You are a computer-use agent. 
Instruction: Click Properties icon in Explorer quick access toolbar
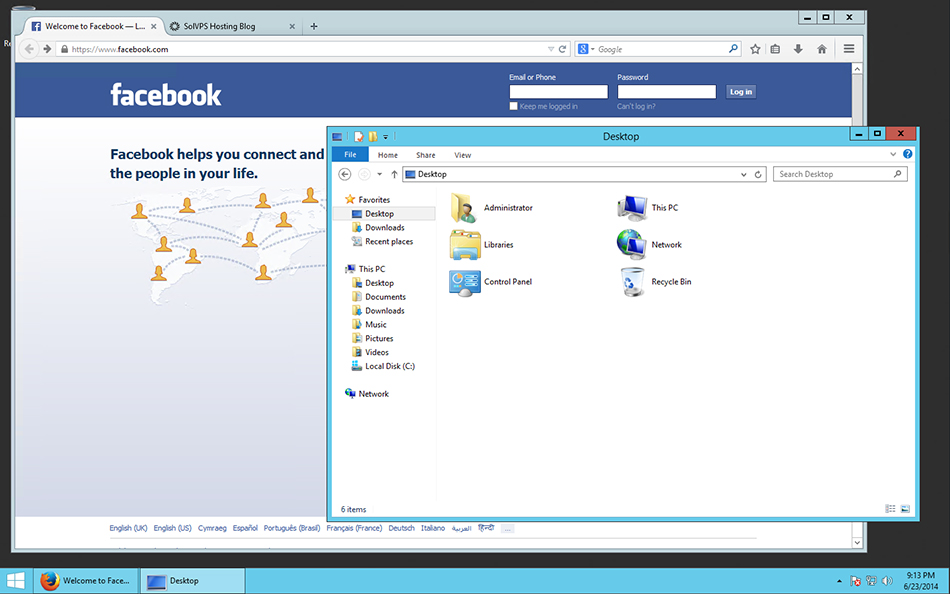(x=359, y=136)
